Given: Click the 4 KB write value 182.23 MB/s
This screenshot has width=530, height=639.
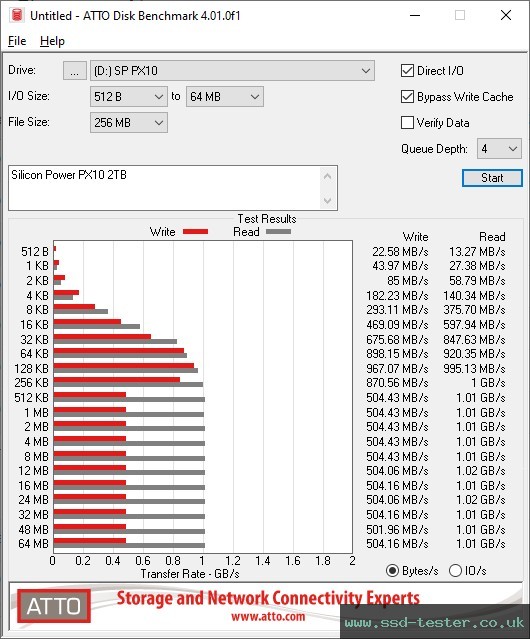Looking at the screenshot, I should point(397,295).
